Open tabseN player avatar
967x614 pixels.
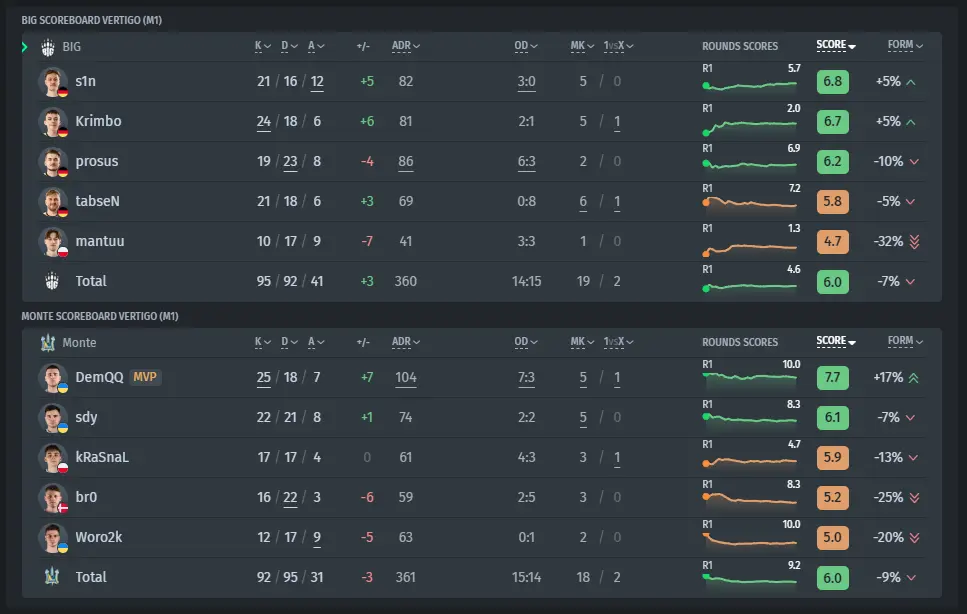coord(53,202)
